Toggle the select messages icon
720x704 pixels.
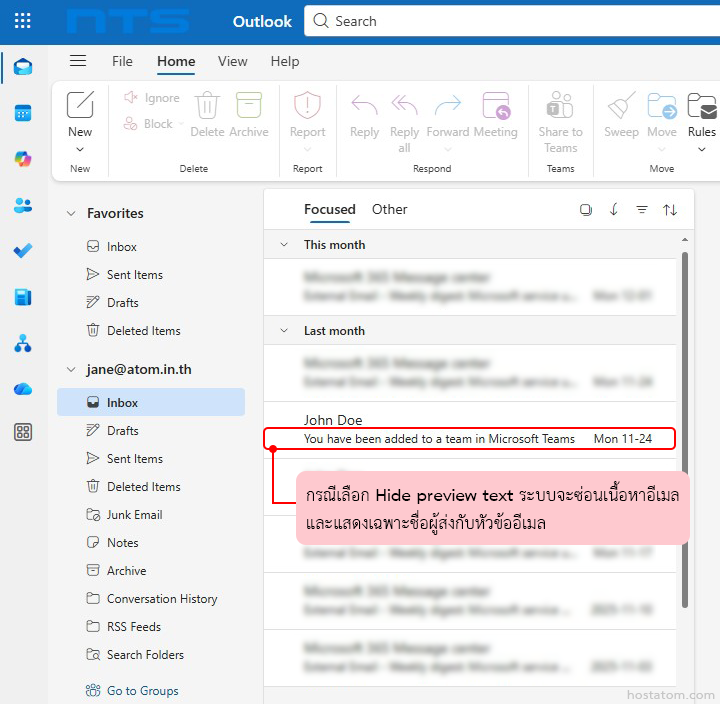click(585, 210)
